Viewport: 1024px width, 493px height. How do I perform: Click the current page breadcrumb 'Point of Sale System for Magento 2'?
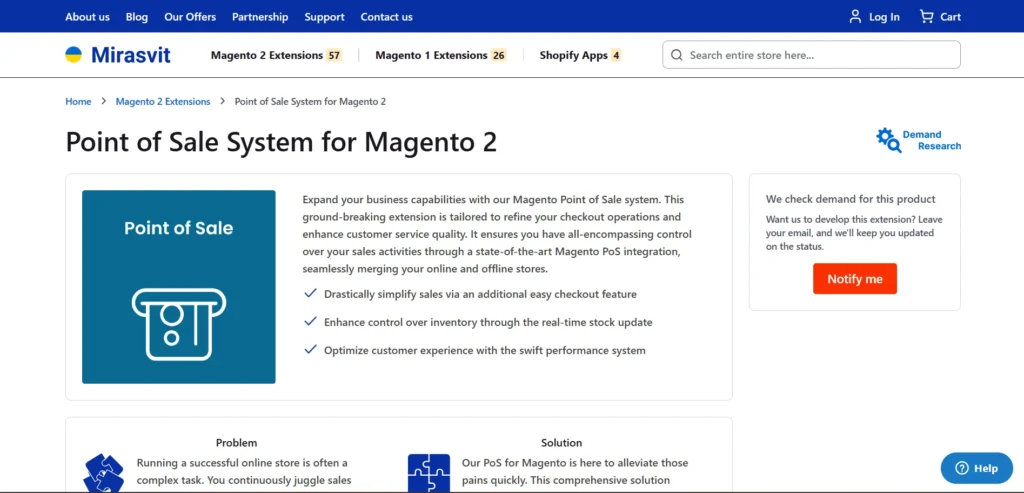point(310,102)
